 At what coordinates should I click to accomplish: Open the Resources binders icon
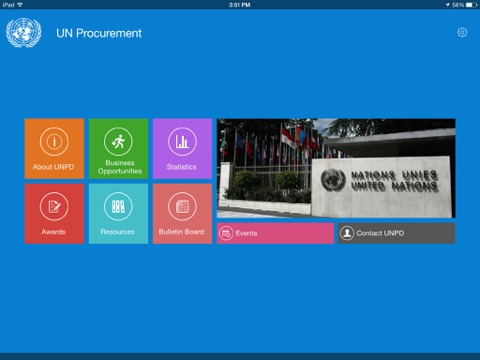[x=118, y=206]
